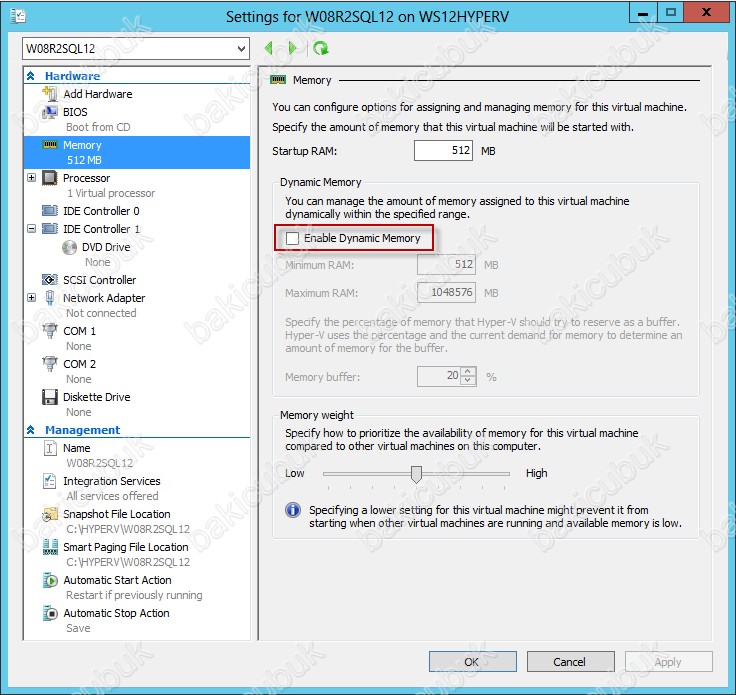
Task: Click the Minimum RAM input field
Action: point(446,265)
